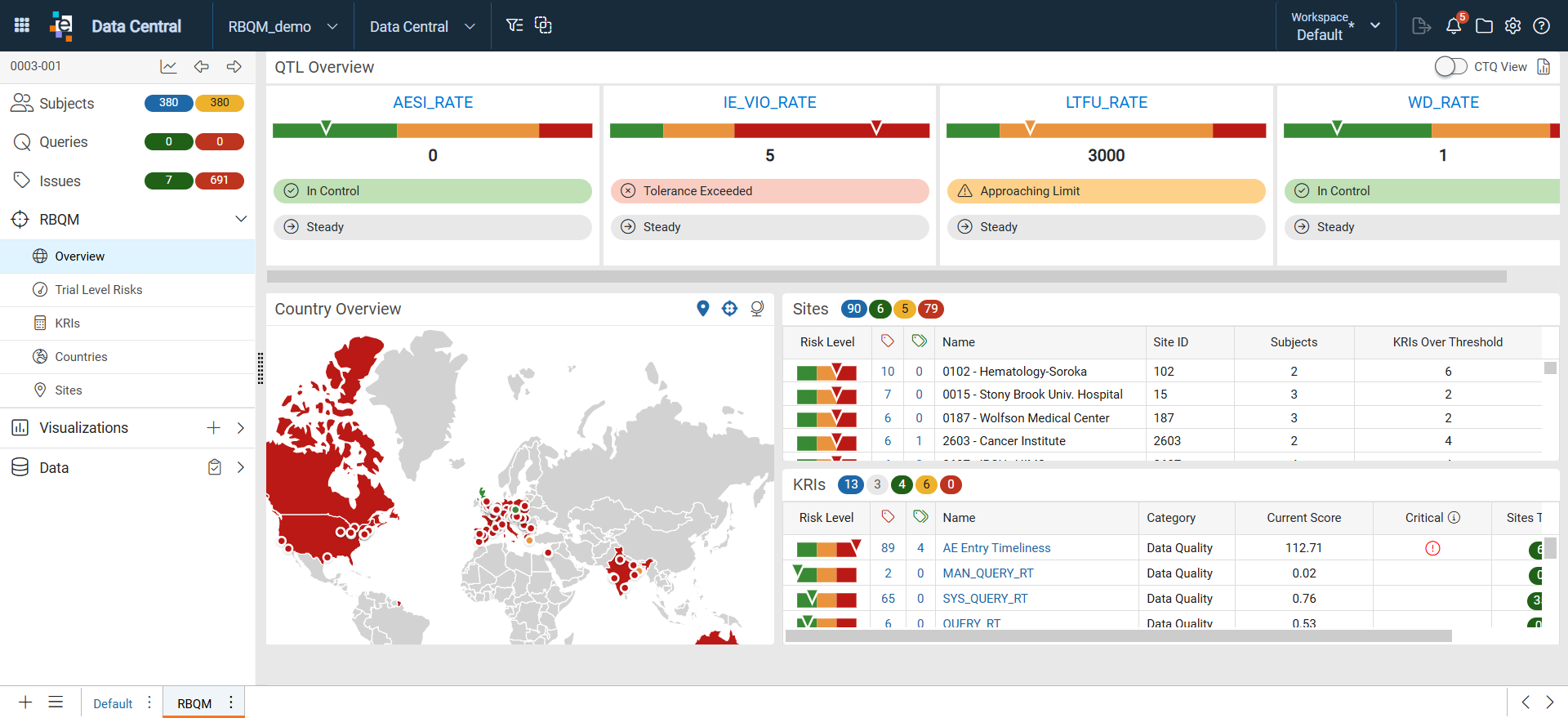Open the Workspace Default dropdown
This screenshot has width=1568, height=718.
click(x=1336, y=26)
